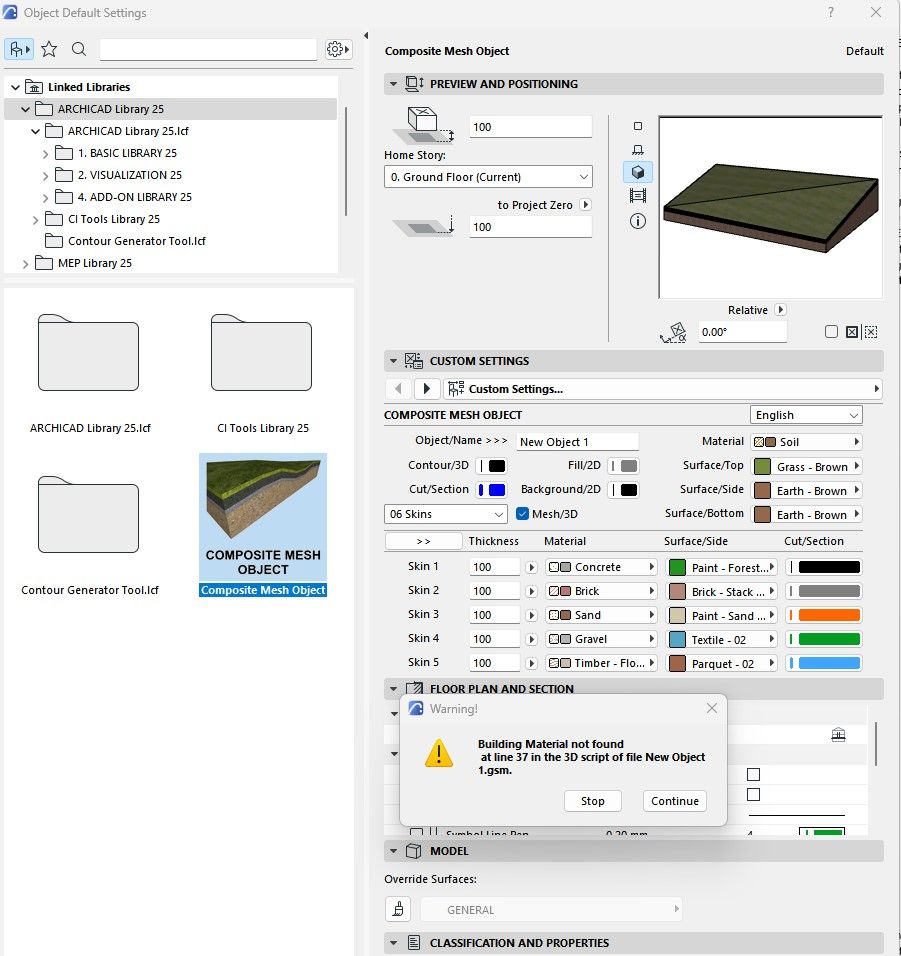Collapse the Custom Settings panel

pyautogui.click(x=393, y=361)
